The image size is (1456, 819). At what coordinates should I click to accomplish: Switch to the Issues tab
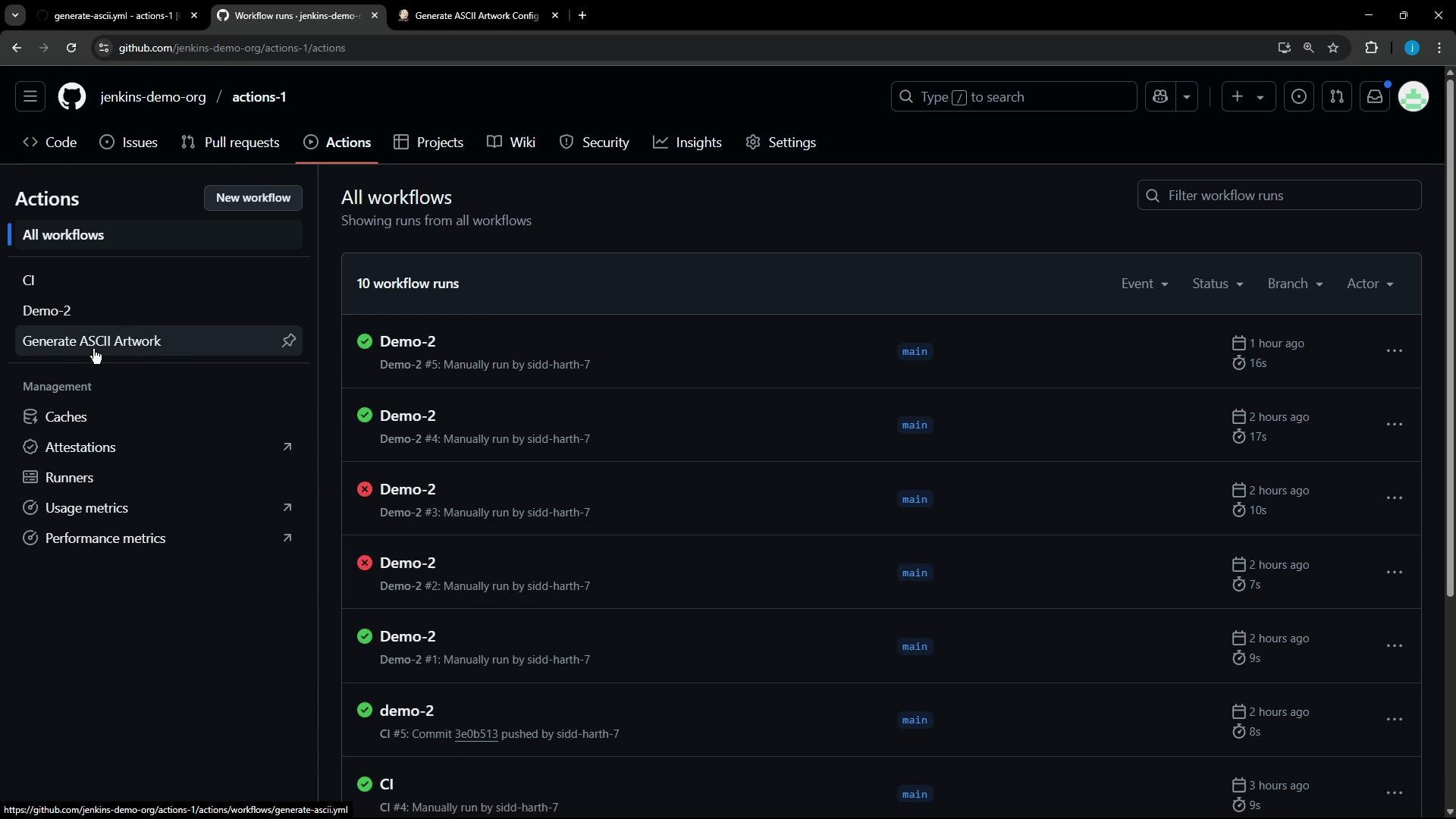coord(129,143)
